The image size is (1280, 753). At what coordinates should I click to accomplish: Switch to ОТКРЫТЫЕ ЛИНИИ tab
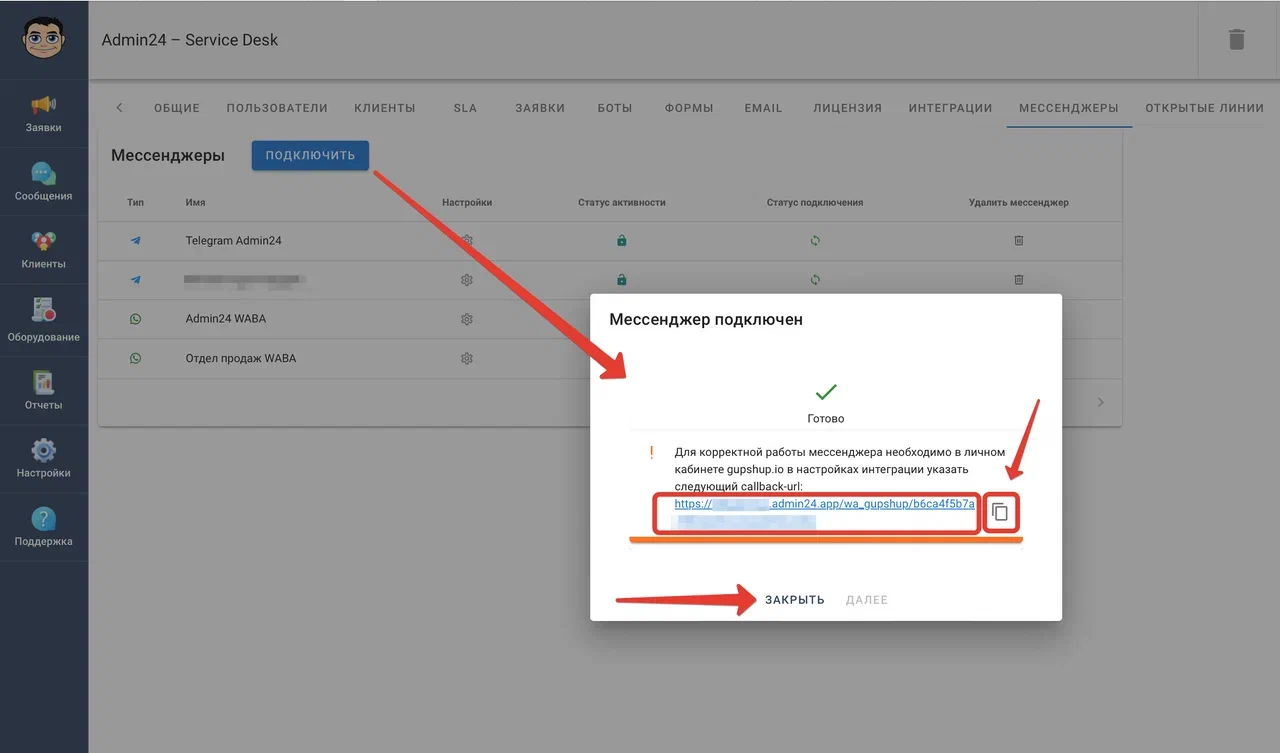coord(1205,108)
